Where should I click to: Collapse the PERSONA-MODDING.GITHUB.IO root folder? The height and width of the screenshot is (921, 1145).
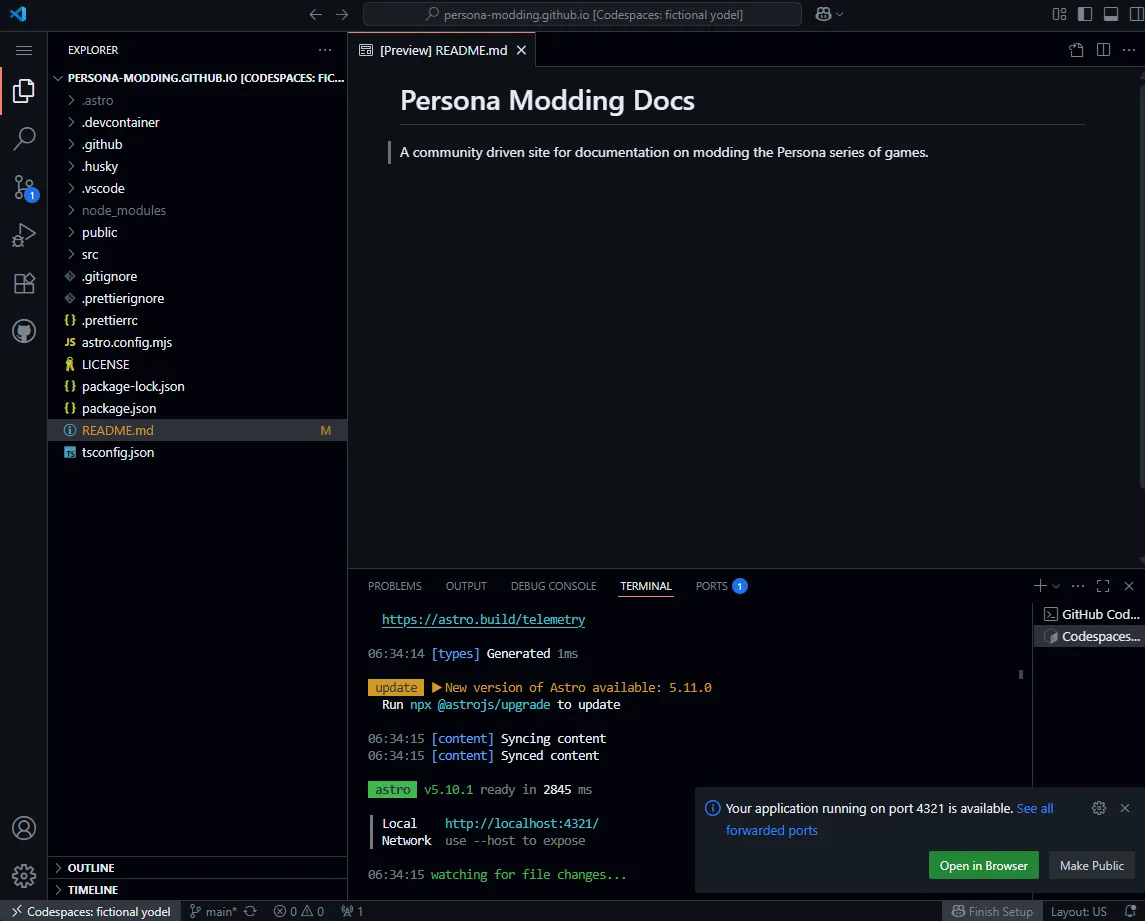pos(199,78)
